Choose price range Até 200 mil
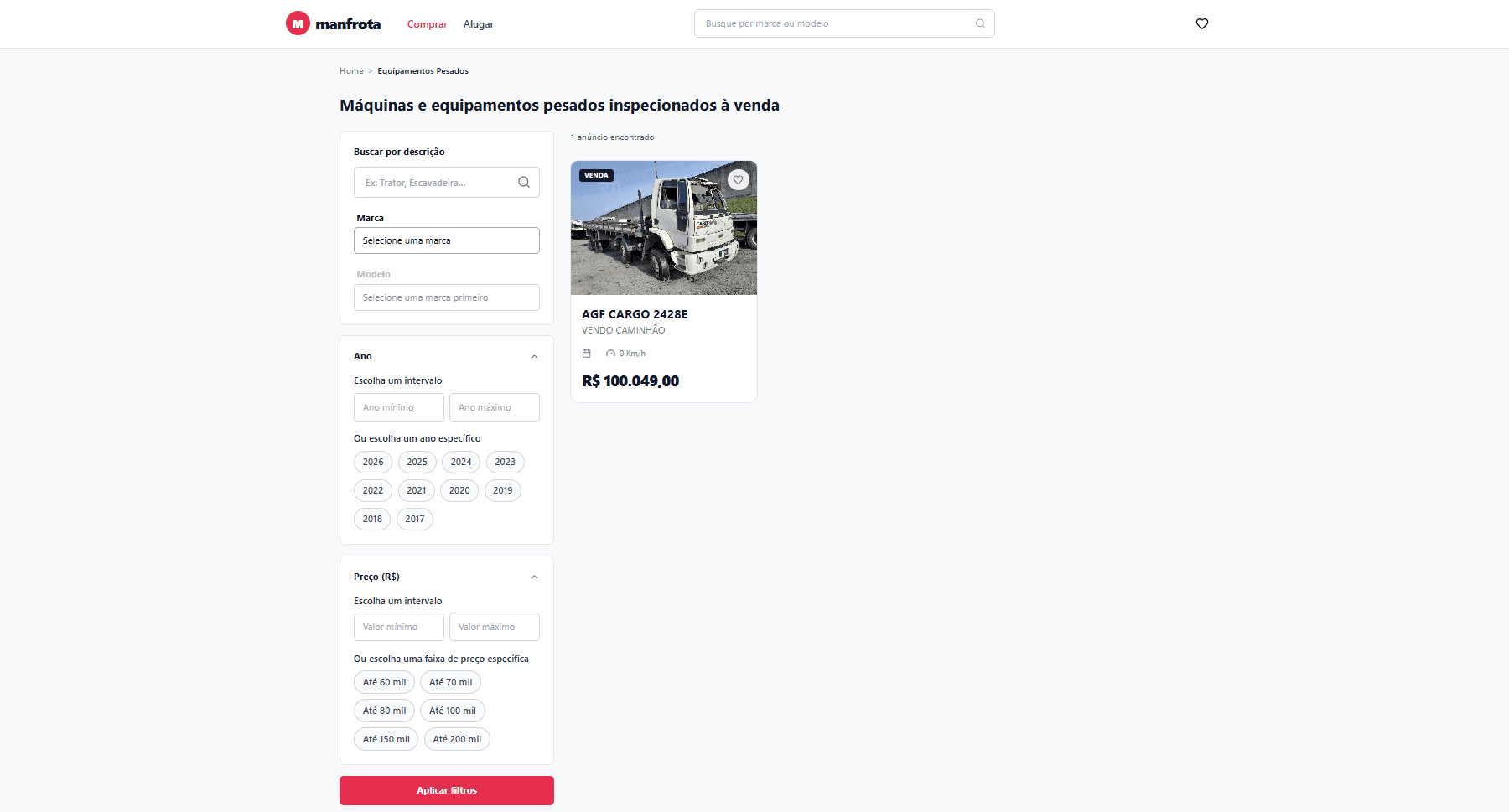This screenshot has width=1509, height=812. click(457, 739)
